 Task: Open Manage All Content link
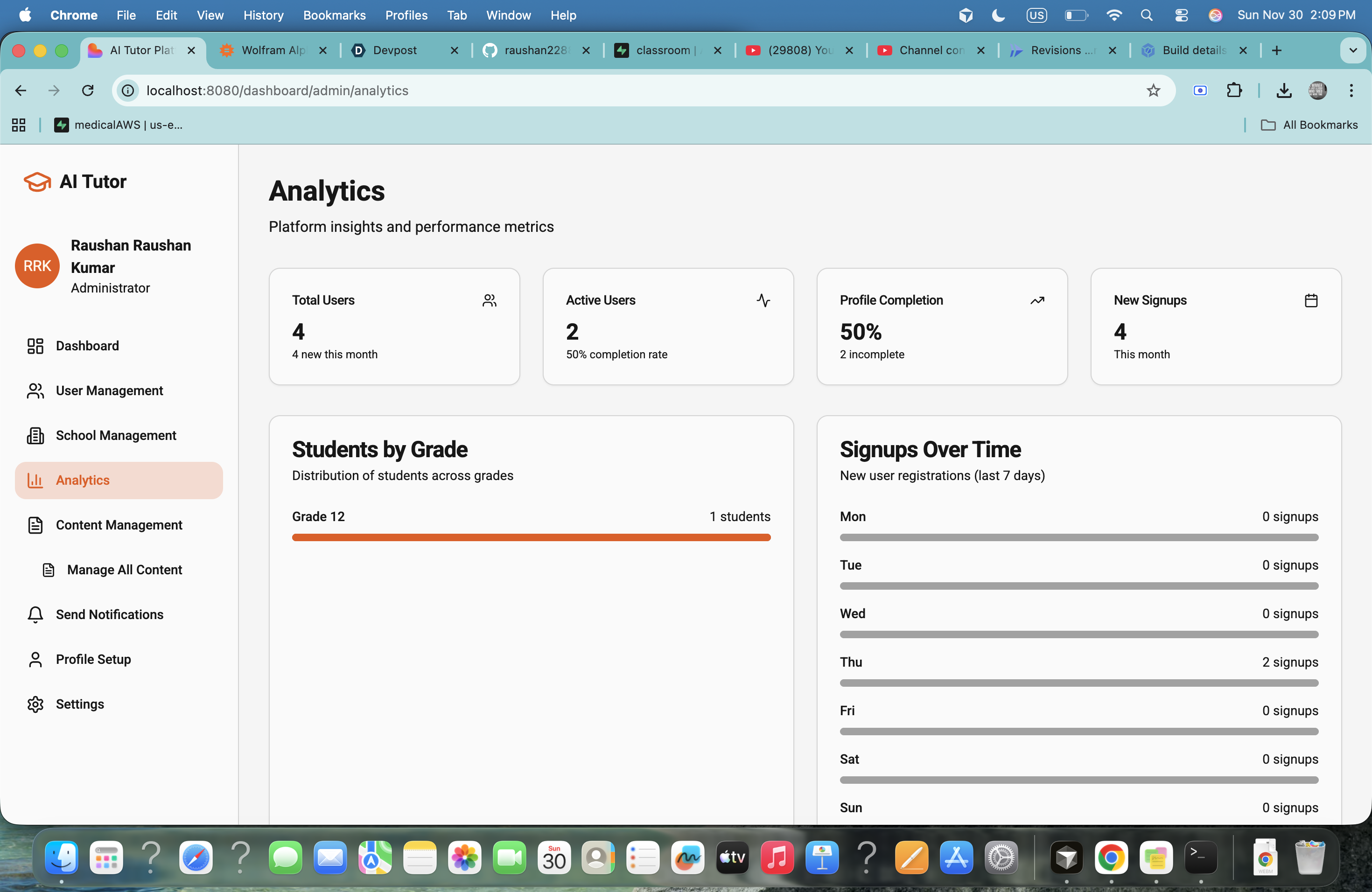coord(124,570)
